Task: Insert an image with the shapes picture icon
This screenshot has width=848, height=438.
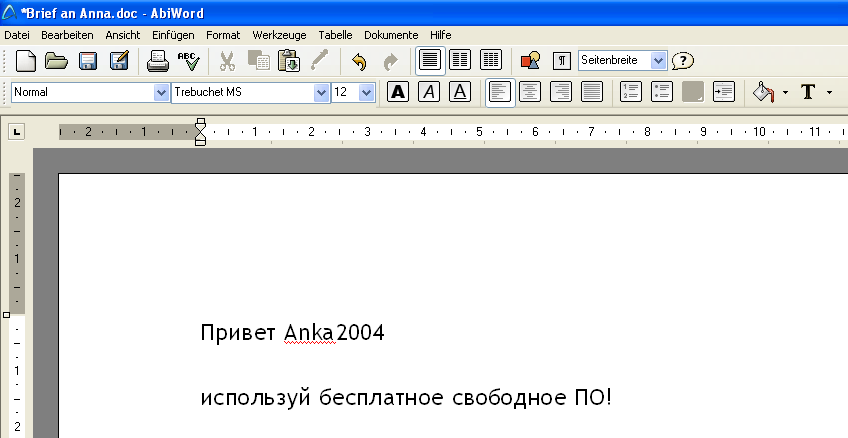Action: point(531,61)
